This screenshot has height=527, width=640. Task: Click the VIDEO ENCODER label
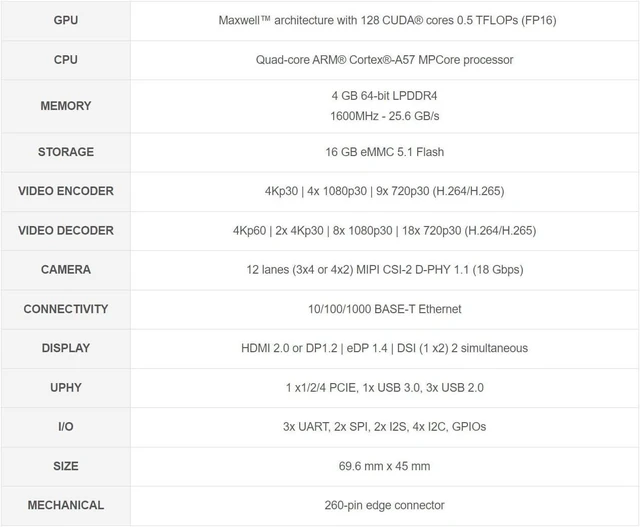pyautogui.click(x=66, y=191)
